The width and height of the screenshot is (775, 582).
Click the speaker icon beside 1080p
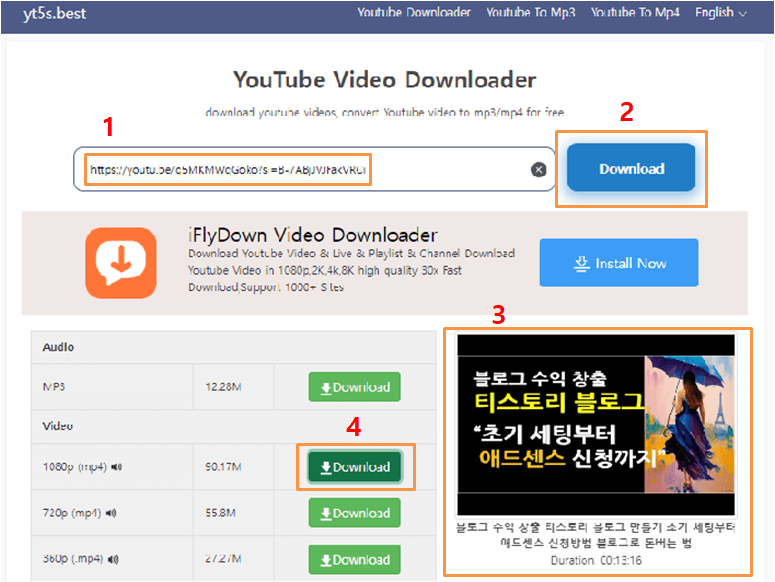[x=116, y=467]
